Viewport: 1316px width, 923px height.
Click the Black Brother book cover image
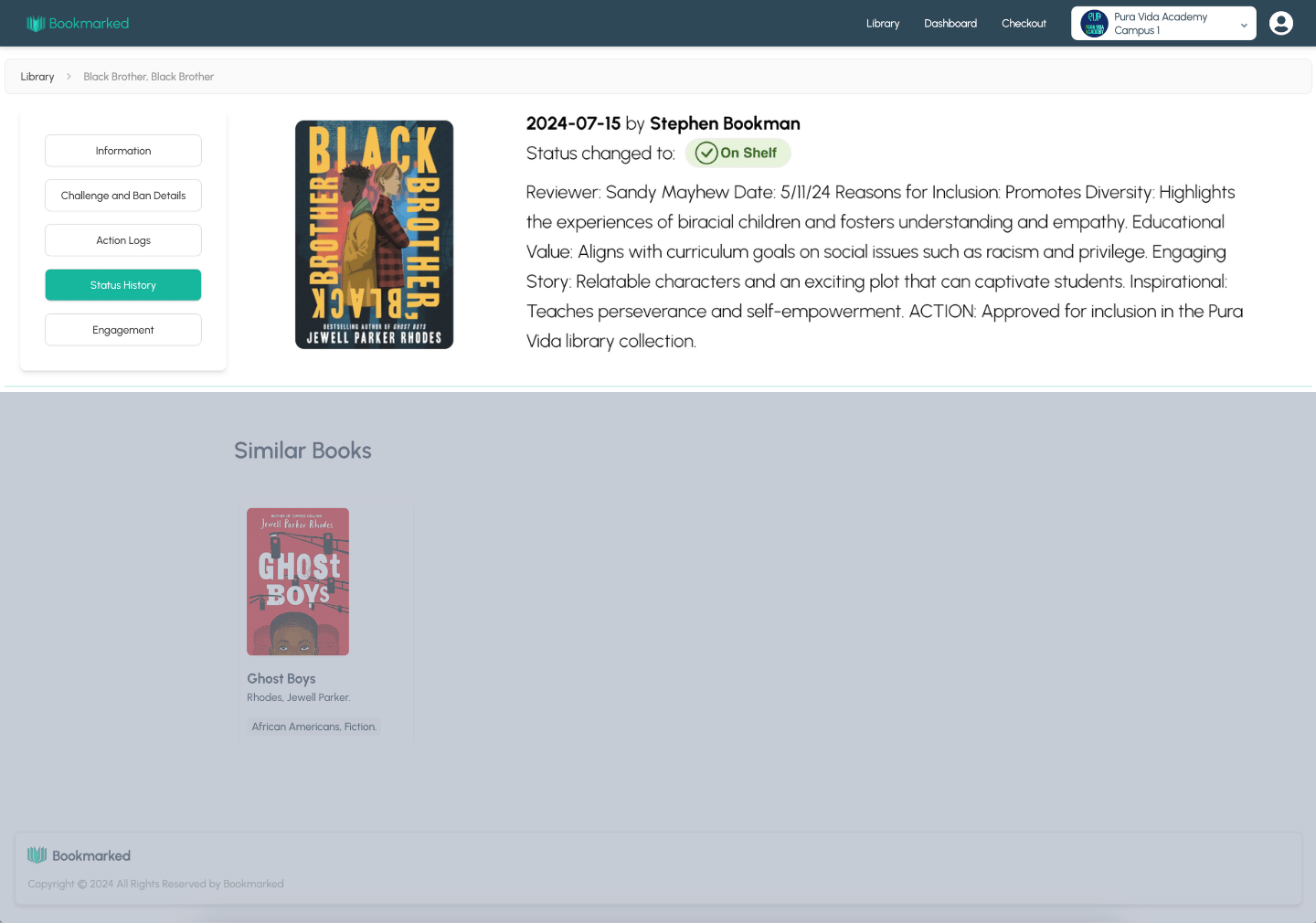click(x=374, y=235)
